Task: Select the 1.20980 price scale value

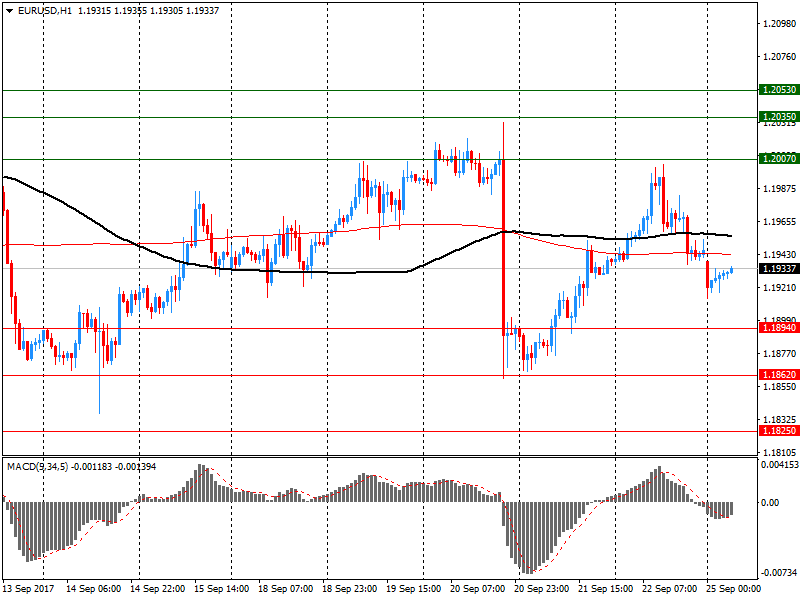Action: pos(779,23)
